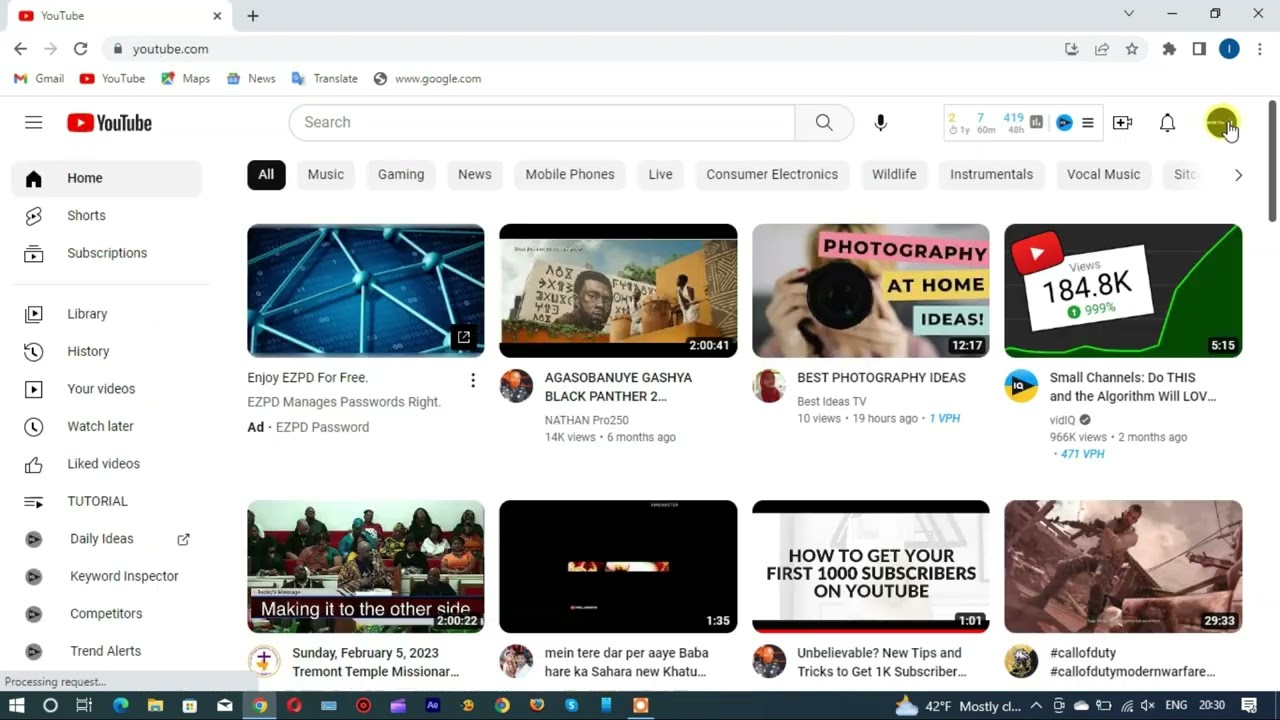This screenshot has width=1280, height=720.
Task: Open Daily Ideas vidIQ link
Action: (x=107, y=539)
